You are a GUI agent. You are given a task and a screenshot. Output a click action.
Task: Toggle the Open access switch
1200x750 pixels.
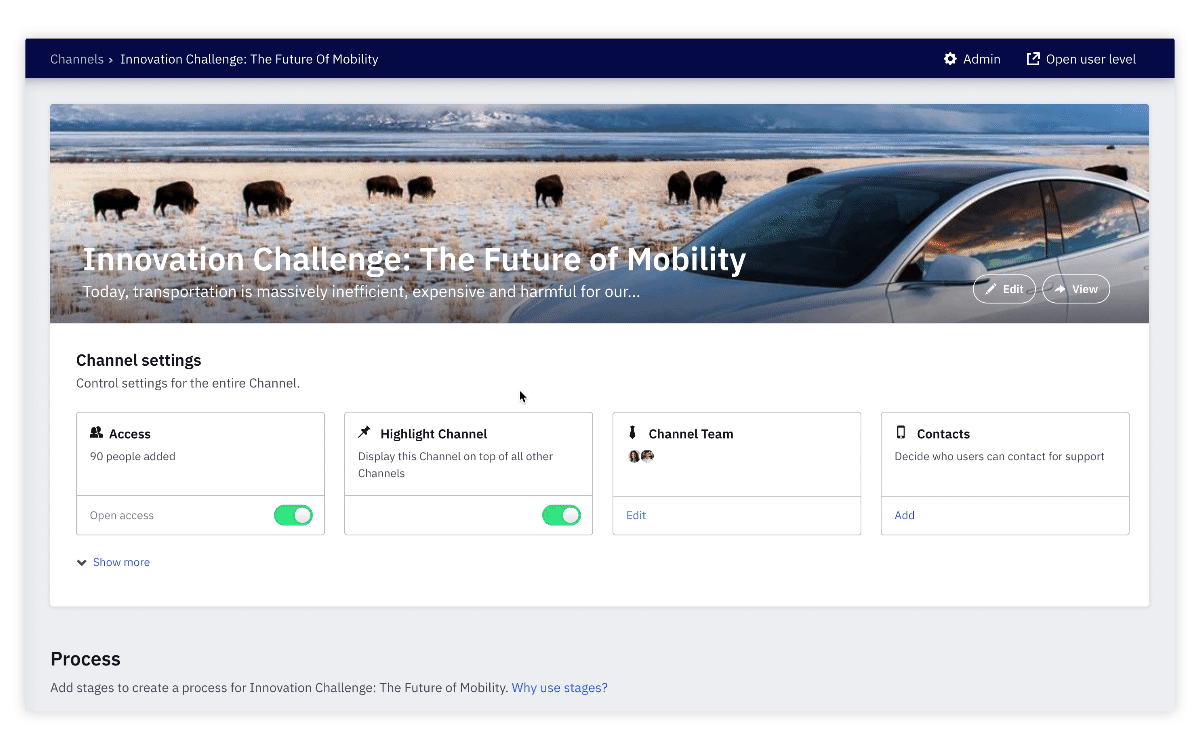(293, 515)
